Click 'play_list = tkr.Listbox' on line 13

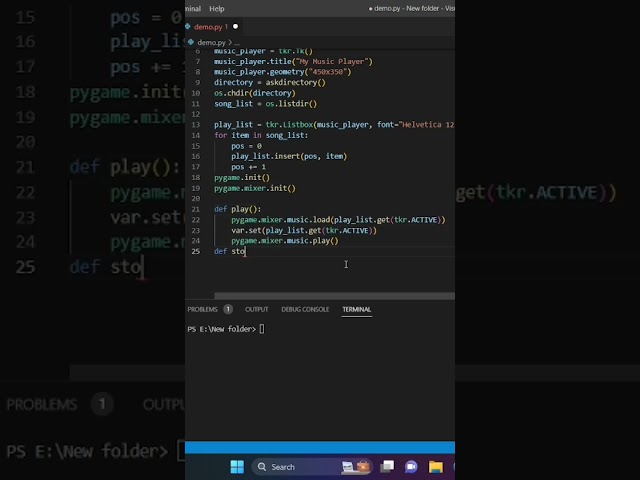tap(264, 124)
